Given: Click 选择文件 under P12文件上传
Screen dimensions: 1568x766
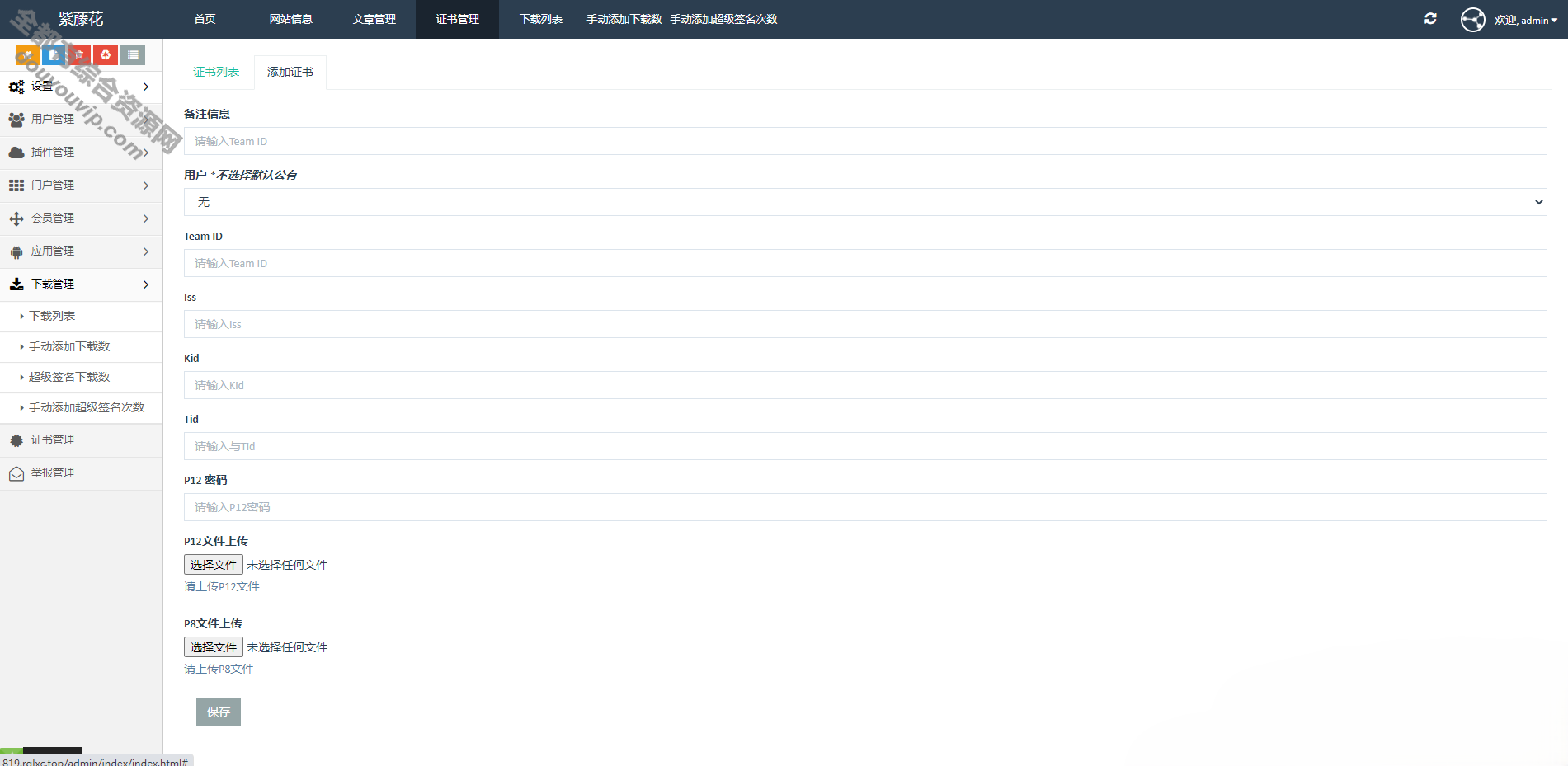Looking at the screenshot, I should (214, 565).
